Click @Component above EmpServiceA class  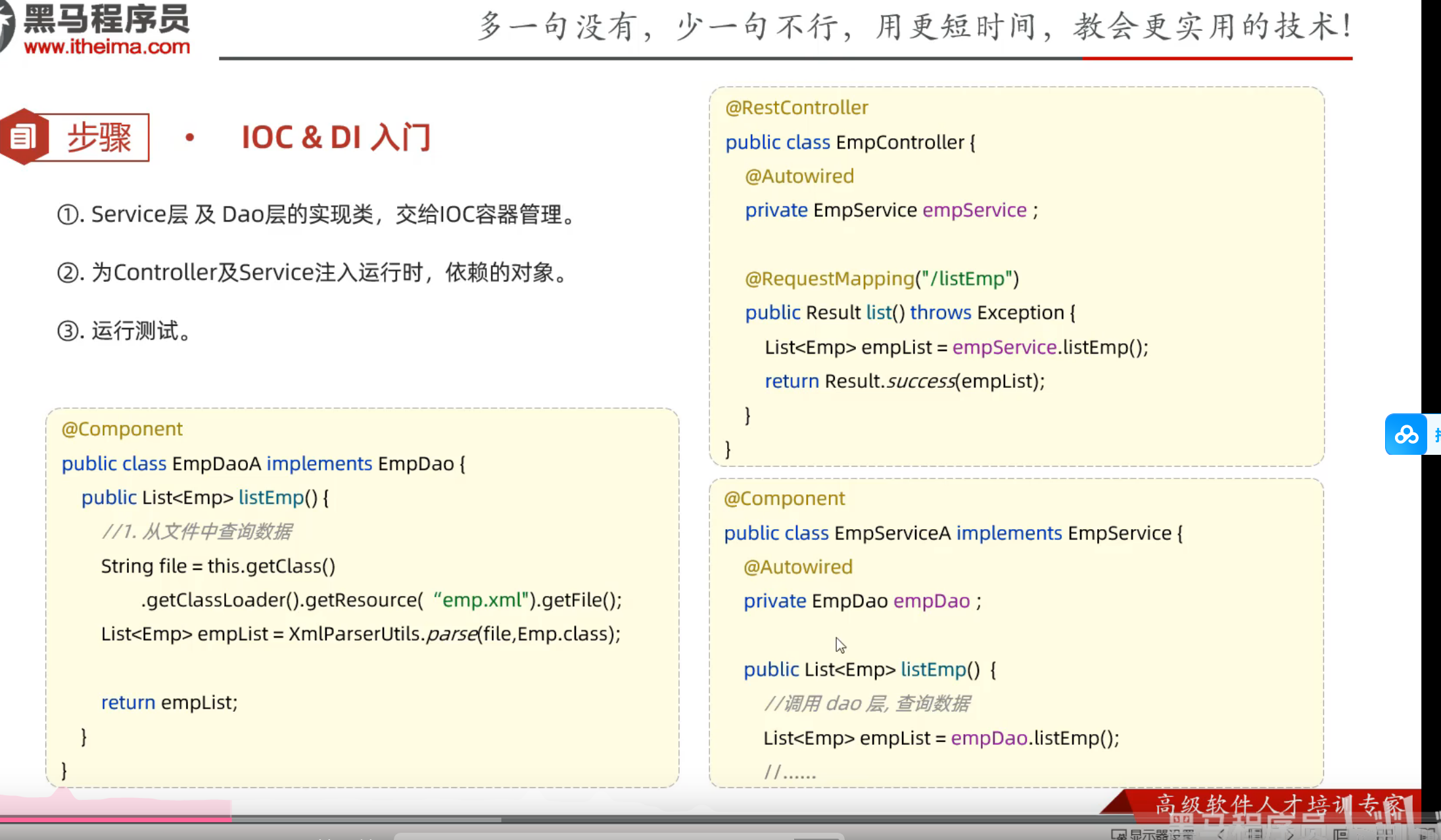(784, 498)
